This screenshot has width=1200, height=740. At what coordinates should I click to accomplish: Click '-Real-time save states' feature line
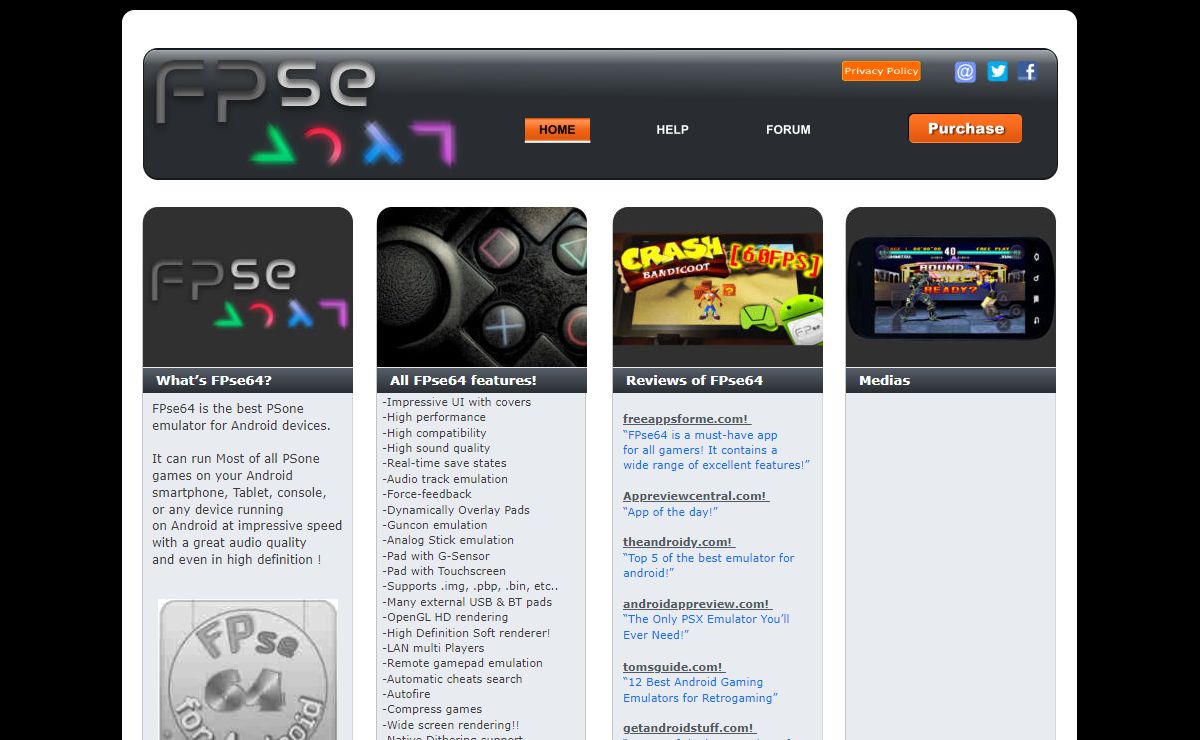pyautogui.click(x=444, y=463)
